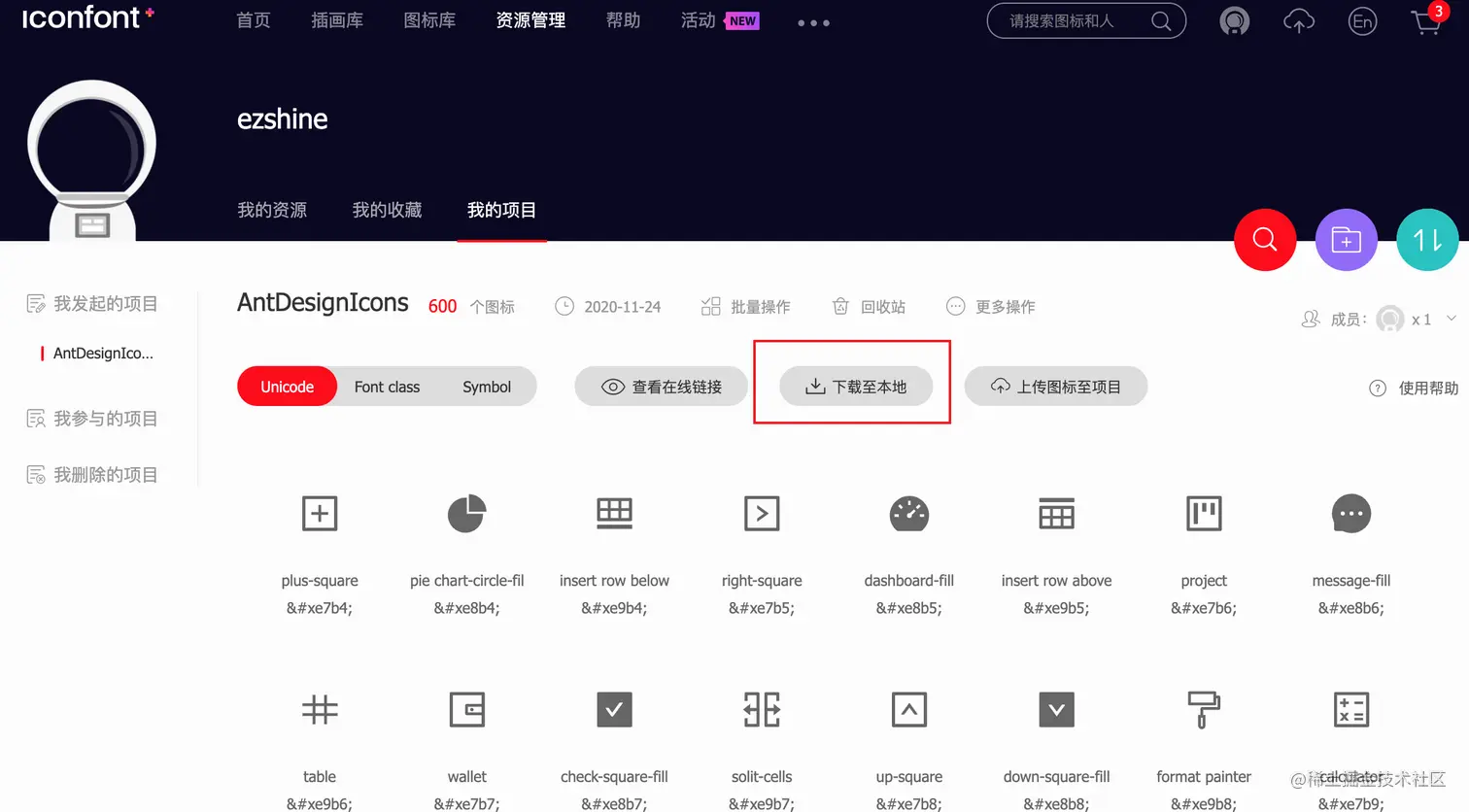The height and width of the screenshot is (812, 1469).
Task: Click the &#xe7b4; unicode under plus-square
Action: [x=320, y=608]
